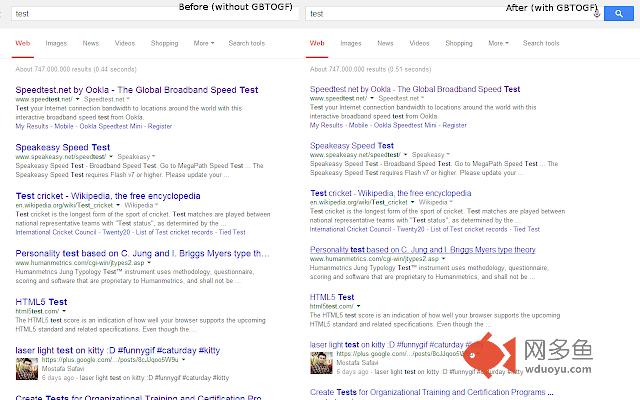Expand the More menu in After panel
The width and height of the screenshot is (640, 400).
click(x=498, y=43)
